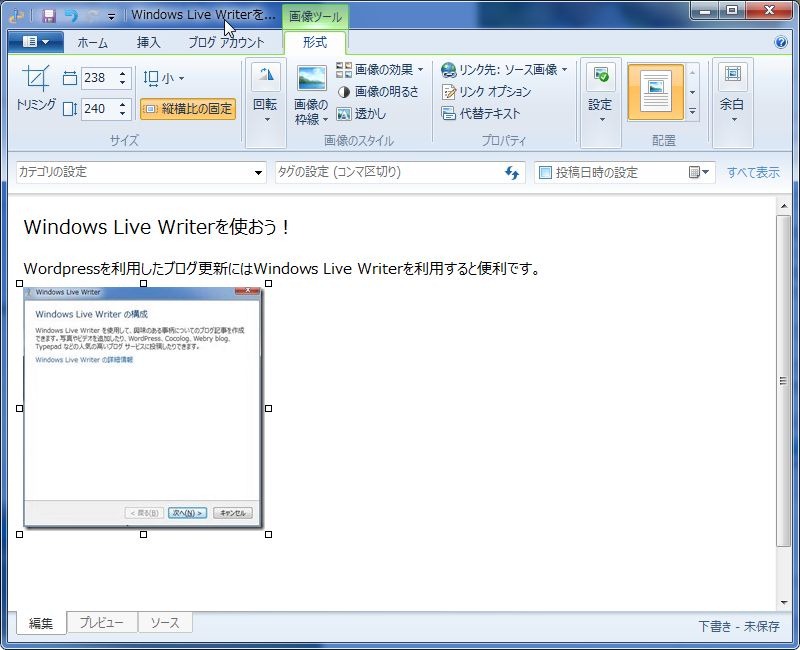Click the Redo icon in title bar
The height and width of the screenshot is (650, 800).
click(93, 16)
